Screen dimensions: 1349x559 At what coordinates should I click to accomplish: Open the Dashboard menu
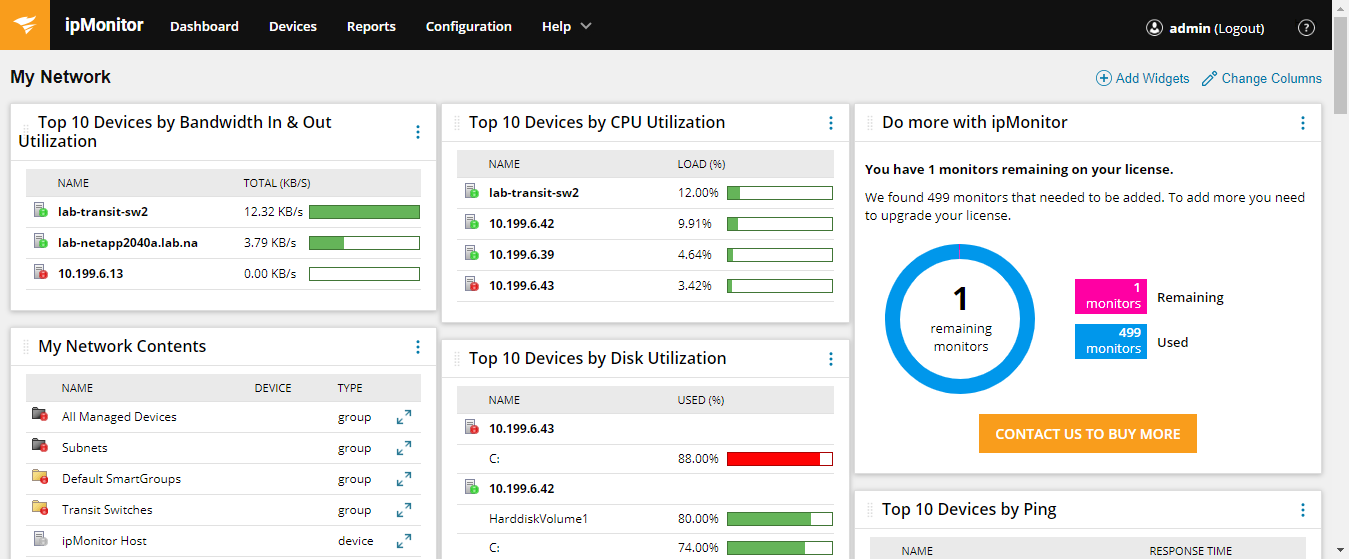pyautogui.click(x=204, y=27)
